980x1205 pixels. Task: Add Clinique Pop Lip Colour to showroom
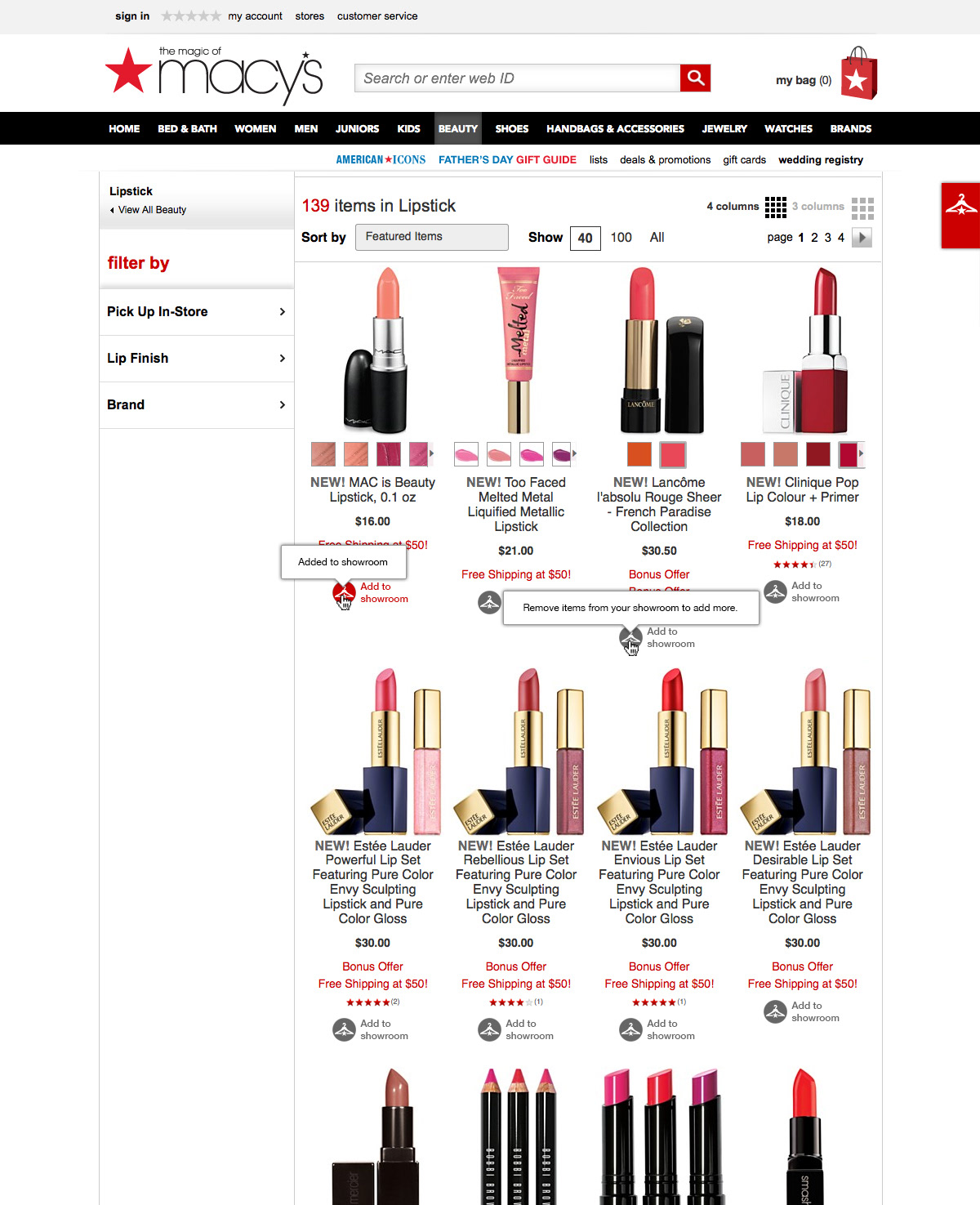(775, 591)
